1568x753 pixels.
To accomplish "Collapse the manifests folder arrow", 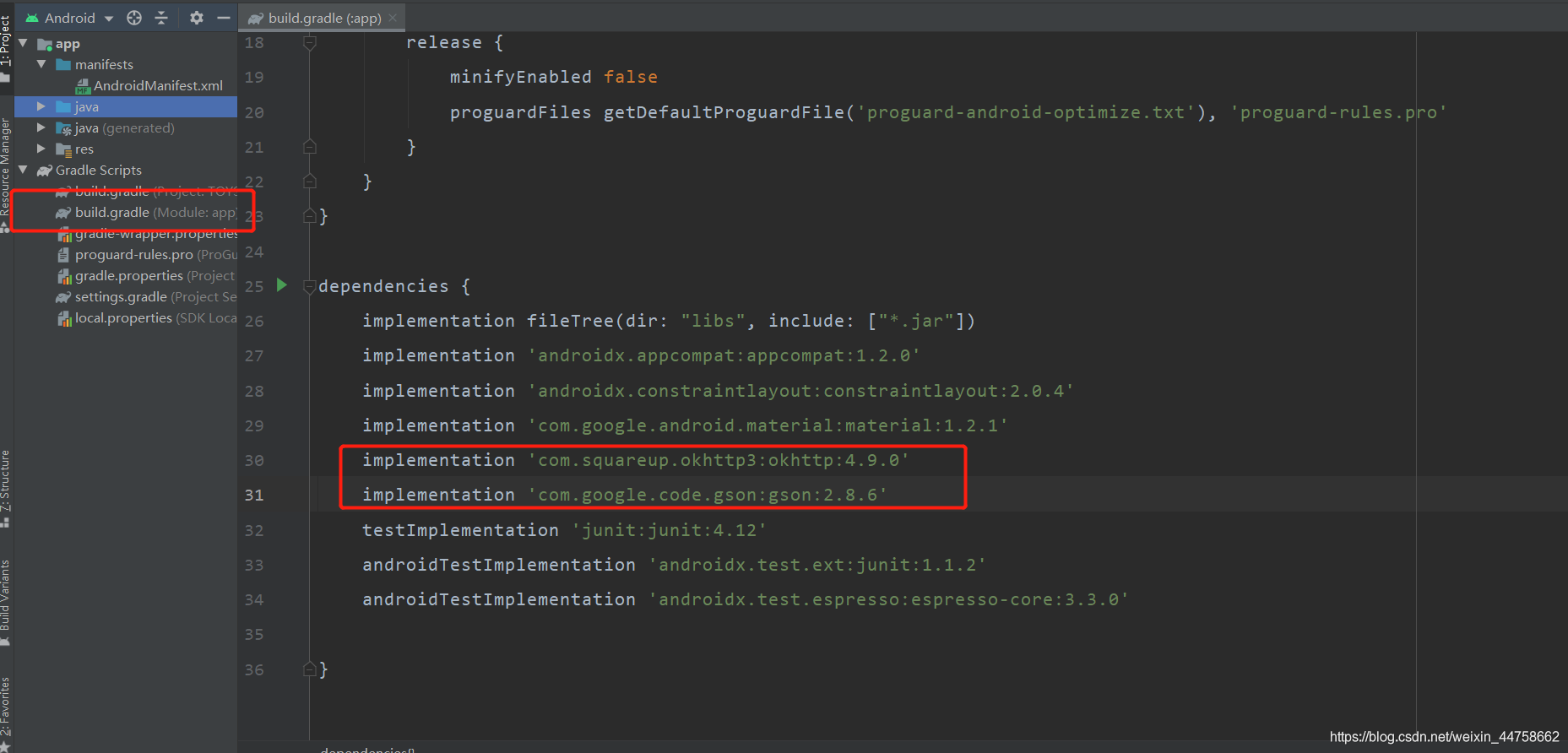I will tap(41, 64).
